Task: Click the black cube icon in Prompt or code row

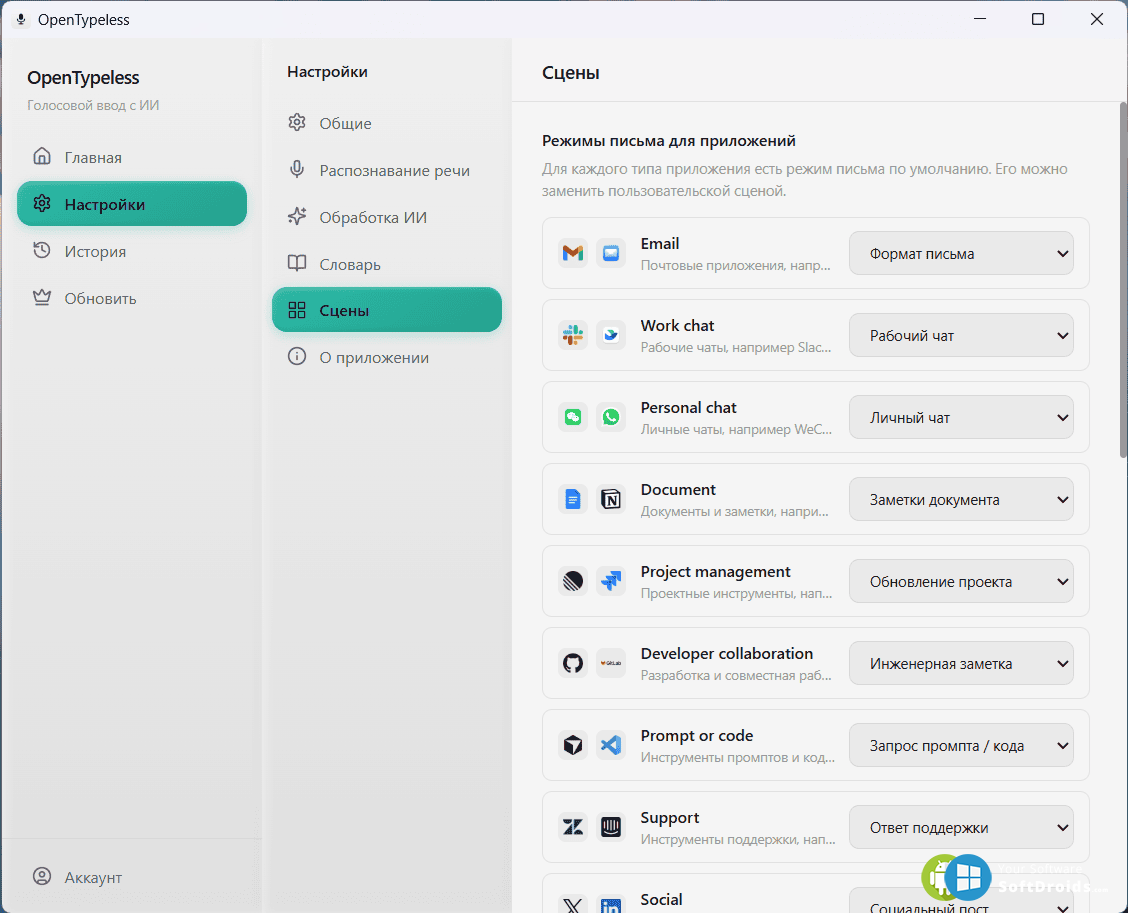Action: coord(573,745)
